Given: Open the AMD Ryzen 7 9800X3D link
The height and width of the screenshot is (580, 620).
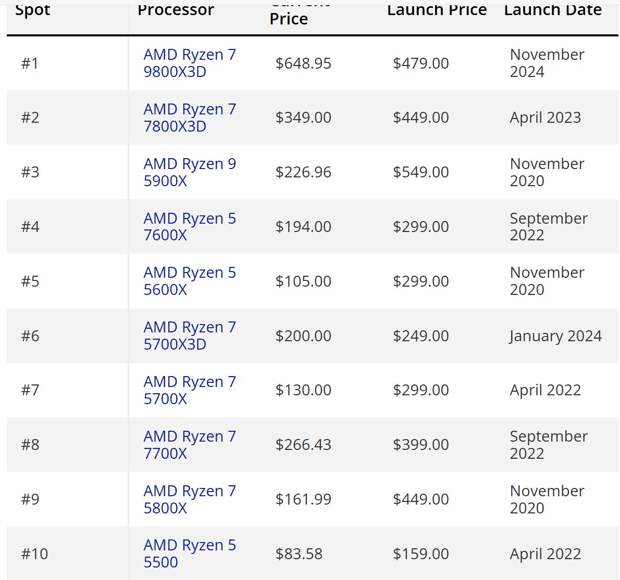Looking at the screenshot, I should (x=189, y=63).
